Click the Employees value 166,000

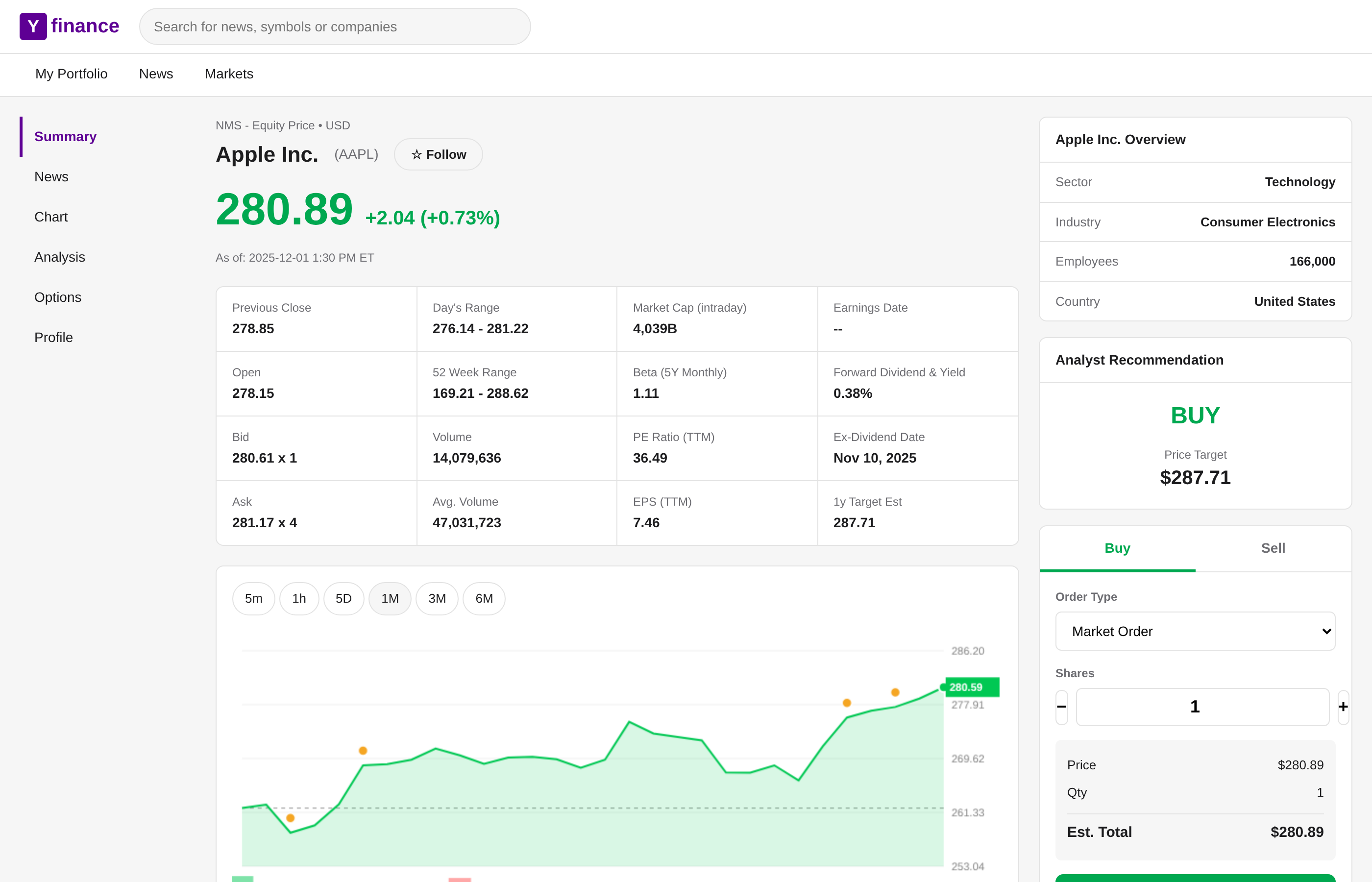(x=1312, y=262)
